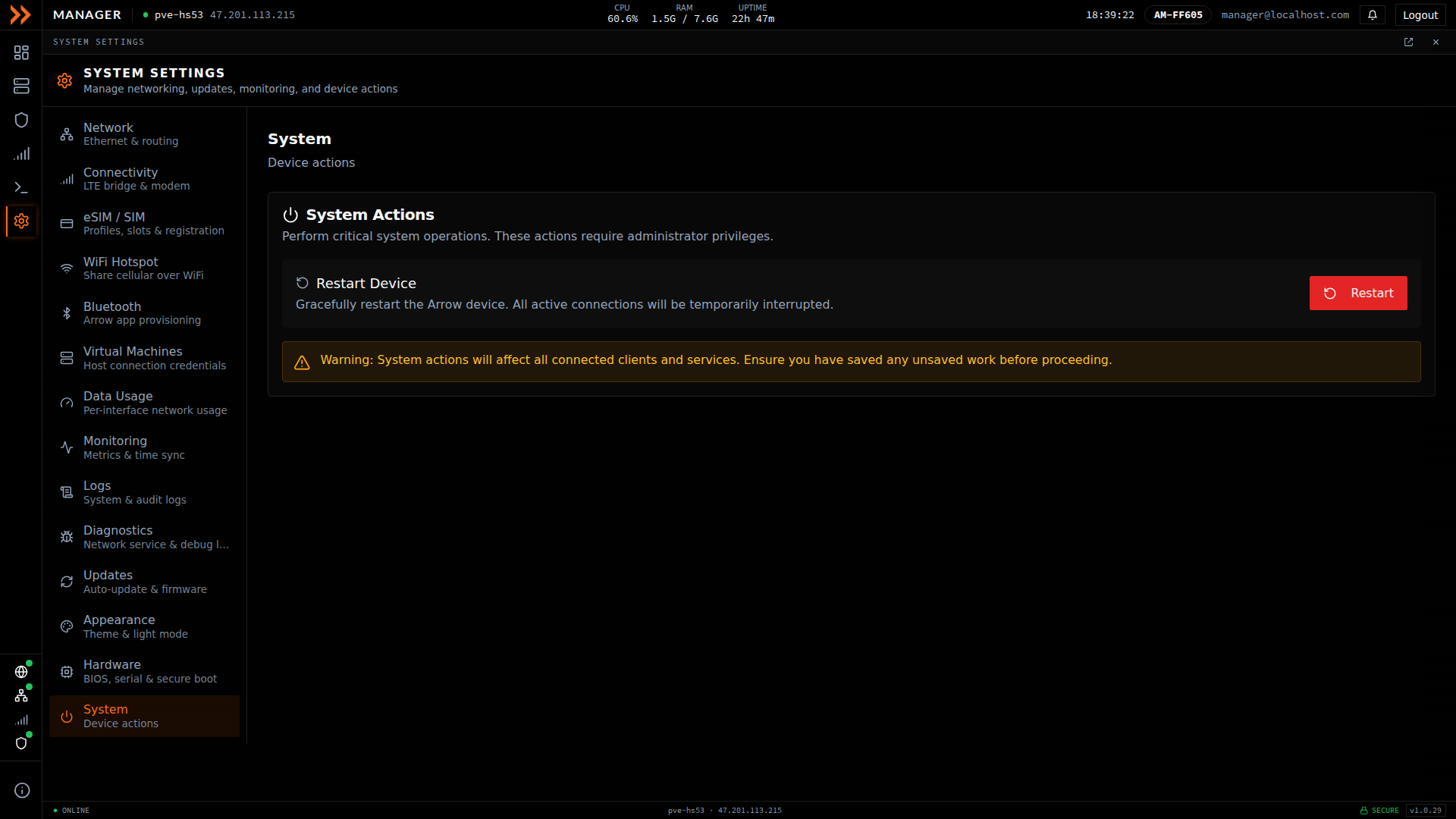Open Monitoring metrics section
The image size is (1456, 819).
[144, 447]
